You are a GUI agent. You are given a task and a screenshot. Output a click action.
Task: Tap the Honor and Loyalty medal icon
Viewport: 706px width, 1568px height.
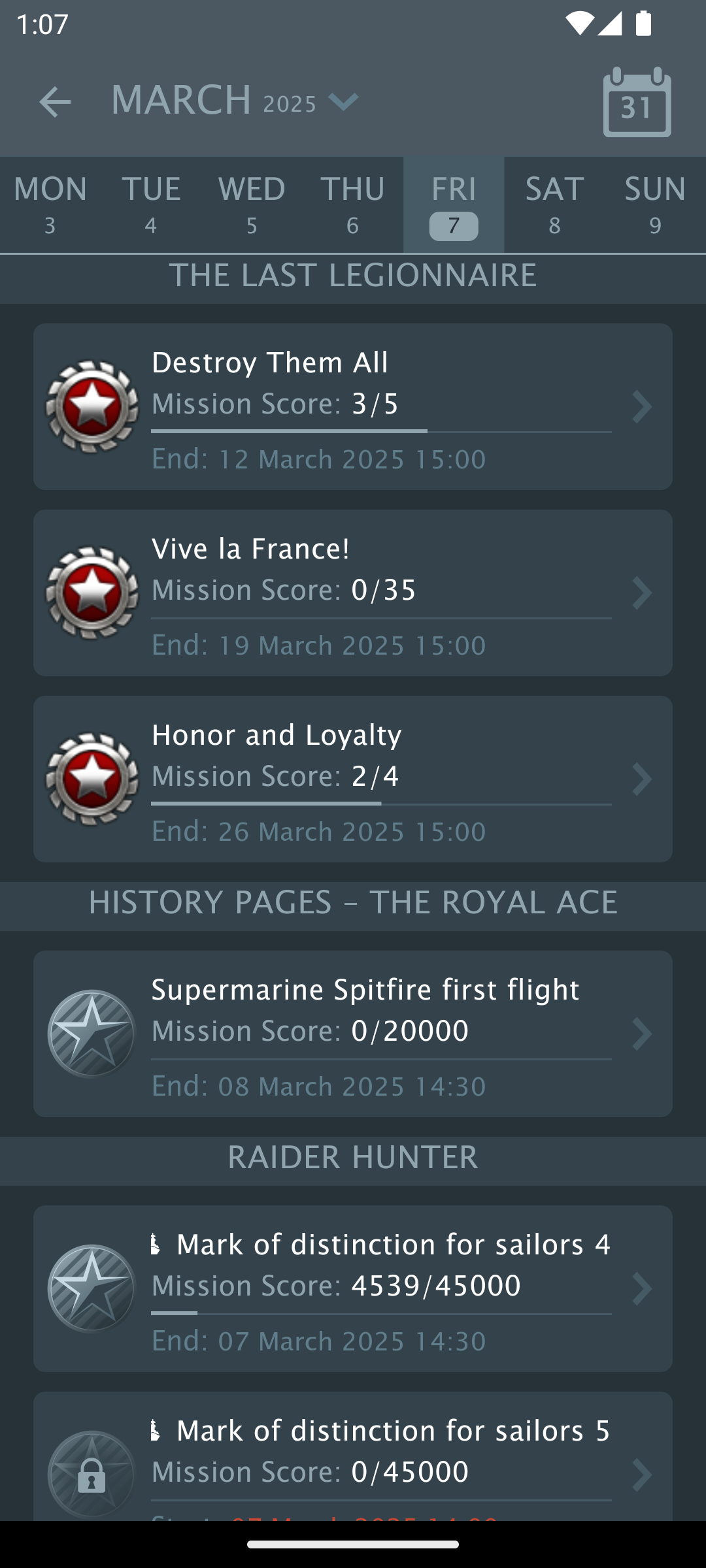click(x=92, y=779)
